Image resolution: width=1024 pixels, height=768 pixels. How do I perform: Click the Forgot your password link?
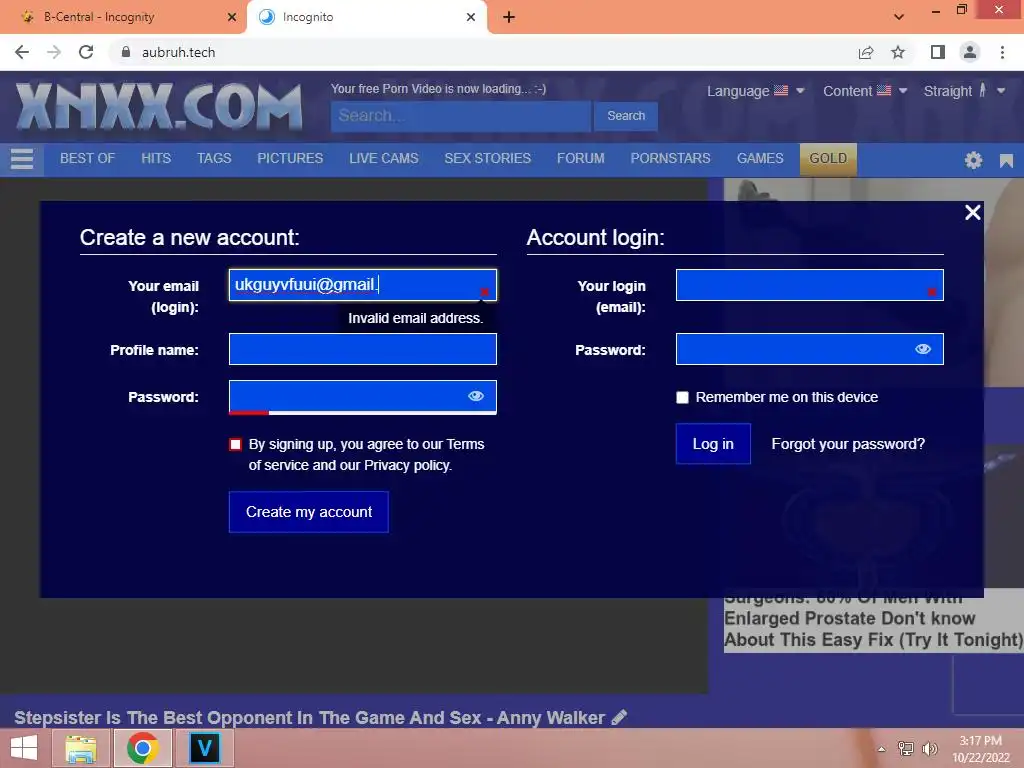point(848,444)
